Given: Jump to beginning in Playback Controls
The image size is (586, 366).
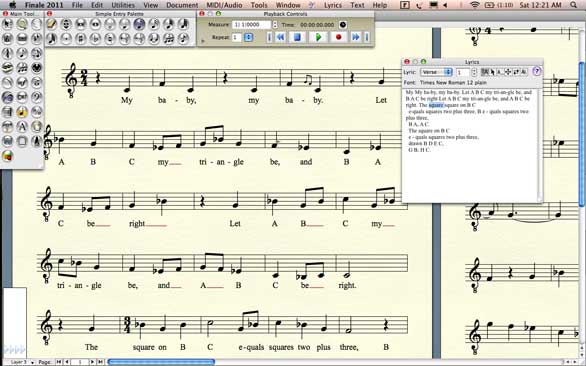Looking at the screenshot, I should pyautogui.click(x=269, y=37).
